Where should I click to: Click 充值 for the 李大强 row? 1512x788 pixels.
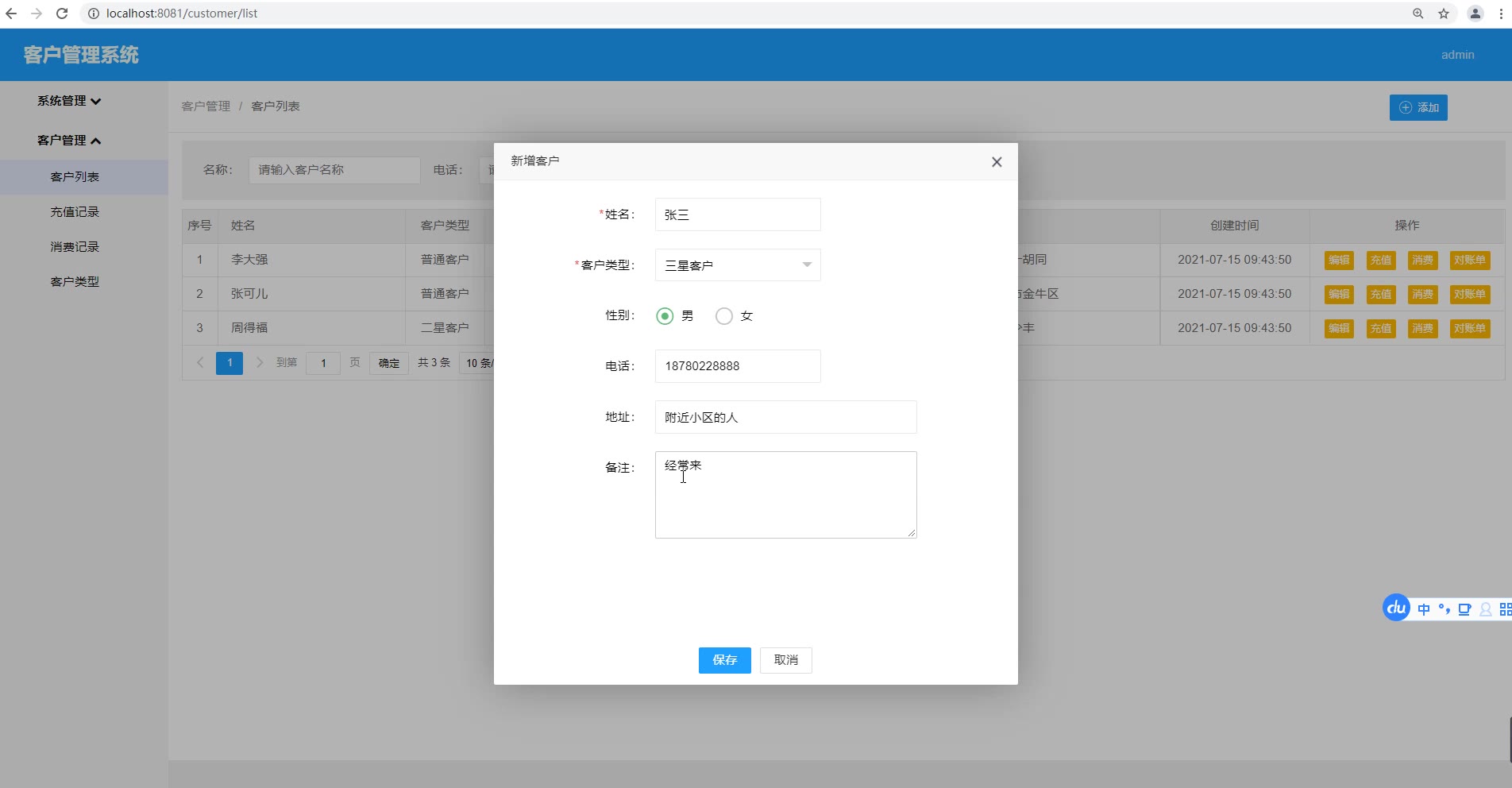coord(1381,261)
